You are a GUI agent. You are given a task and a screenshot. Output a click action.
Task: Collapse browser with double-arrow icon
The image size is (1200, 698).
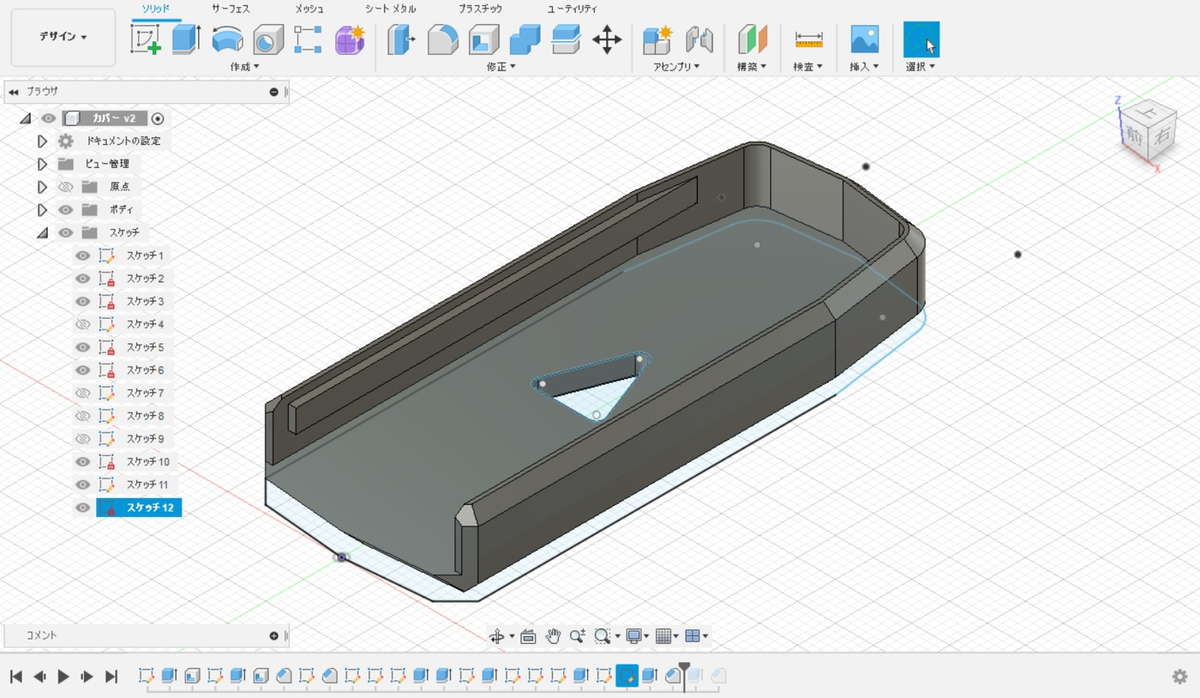(14, 92)
